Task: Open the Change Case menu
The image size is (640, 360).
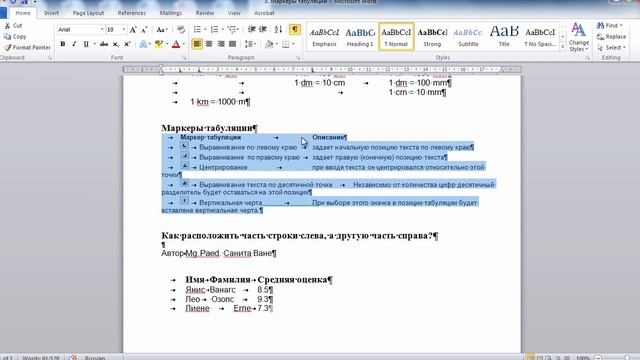Action: click(x=162, y=29)
